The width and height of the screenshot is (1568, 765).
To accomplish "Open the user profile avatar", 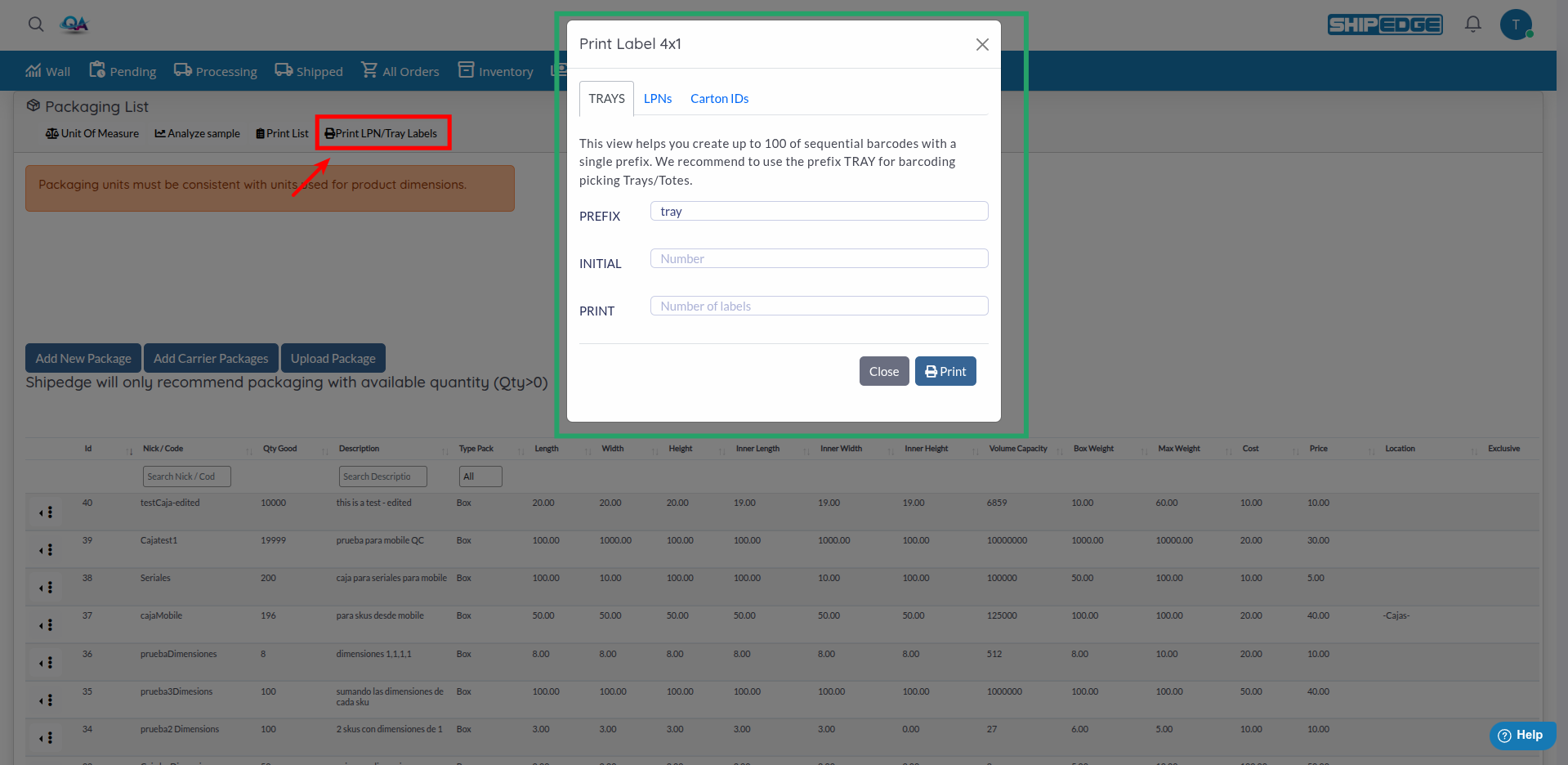I will [x=1515, y=25].
